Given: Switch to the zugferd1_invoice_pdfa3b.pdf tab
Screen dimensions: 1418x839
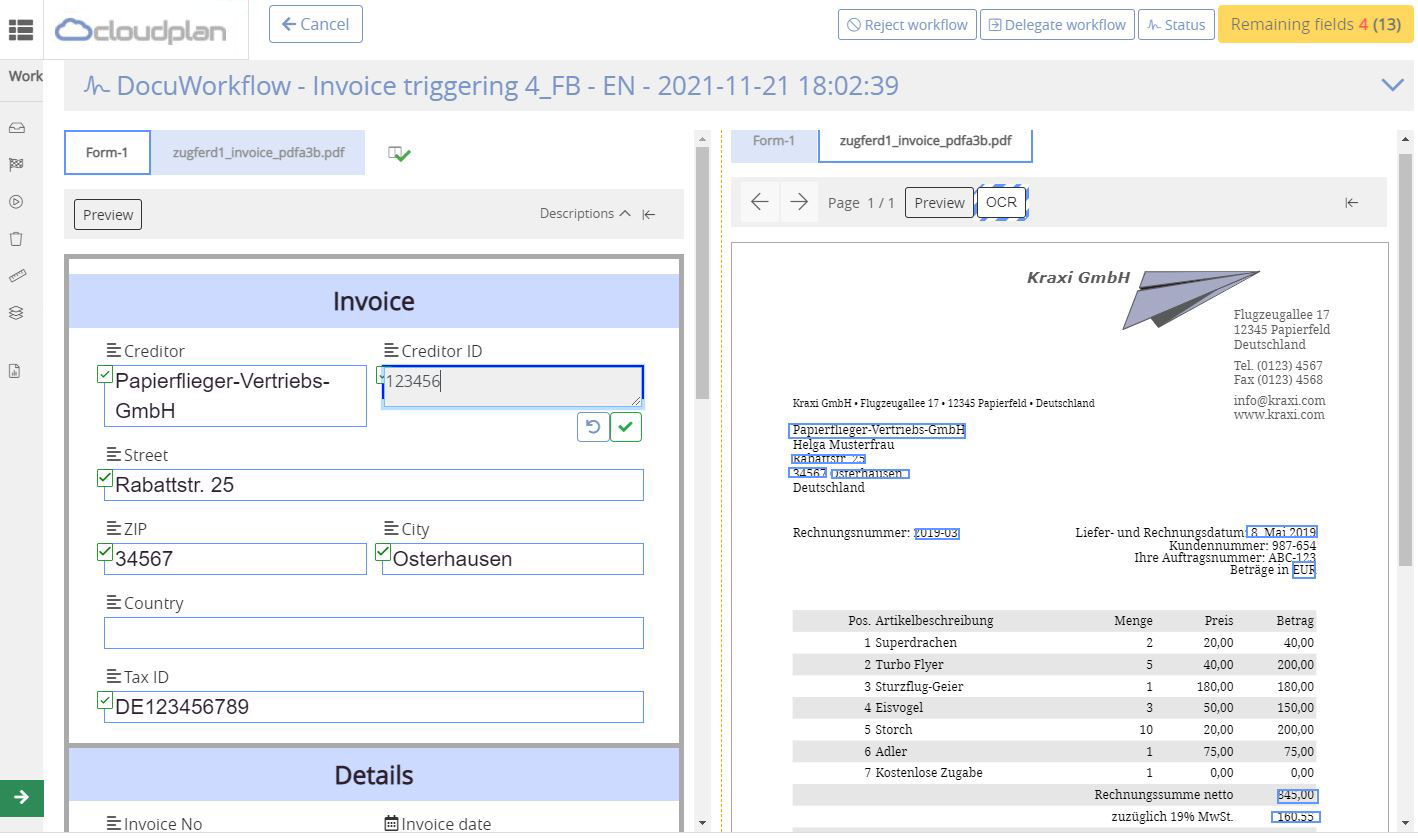Looking at the screenshot, I should coord(258,152).
